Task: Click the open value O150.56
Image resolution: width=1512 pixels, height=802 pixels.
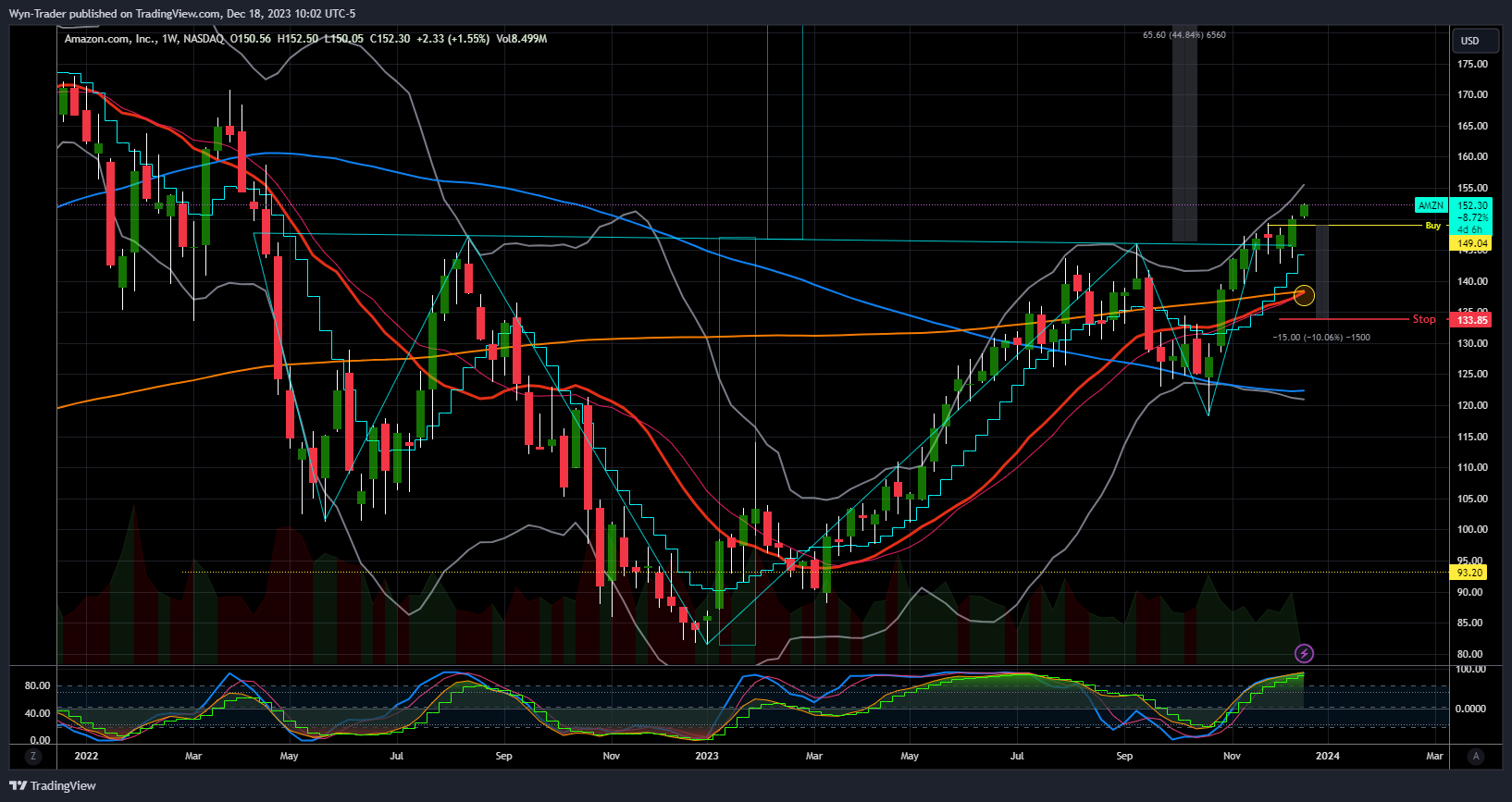Action: 251,39
